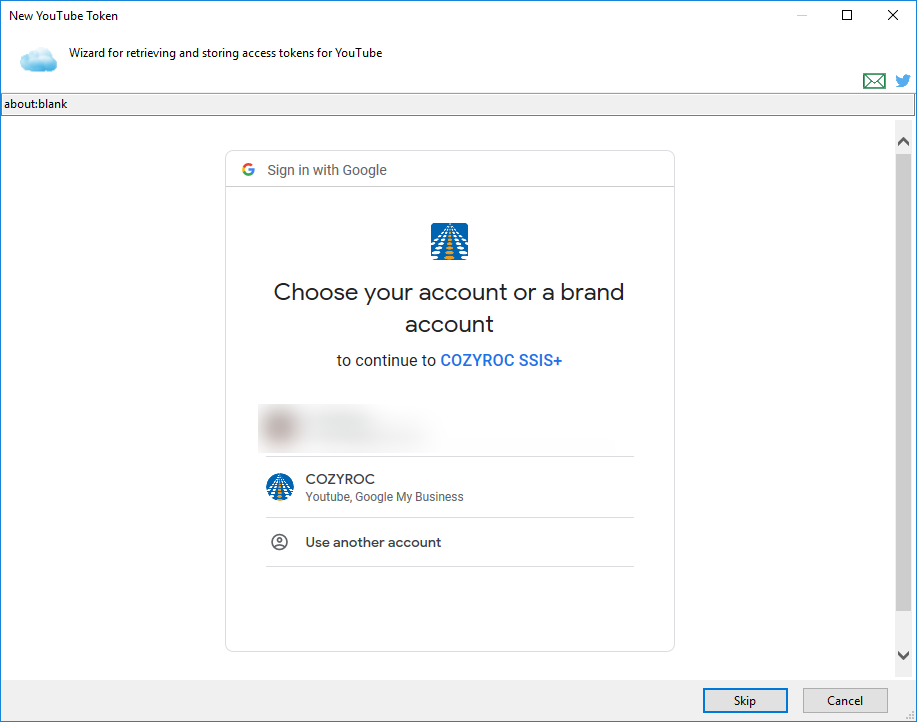
Task: Maximize the New YouTube Token window
Action: point(847,15)
